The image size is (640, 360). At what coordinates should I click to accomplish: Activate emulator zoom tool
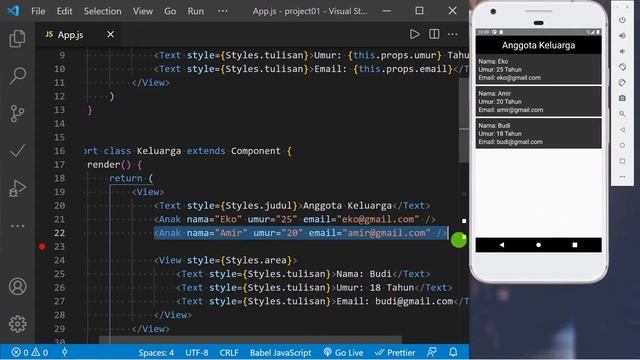point(622,114)
